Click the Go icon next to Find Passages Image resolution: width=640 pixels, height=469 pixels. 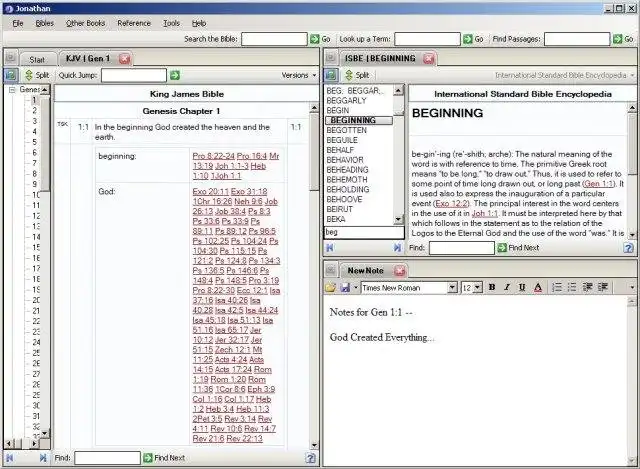[618, 39]
